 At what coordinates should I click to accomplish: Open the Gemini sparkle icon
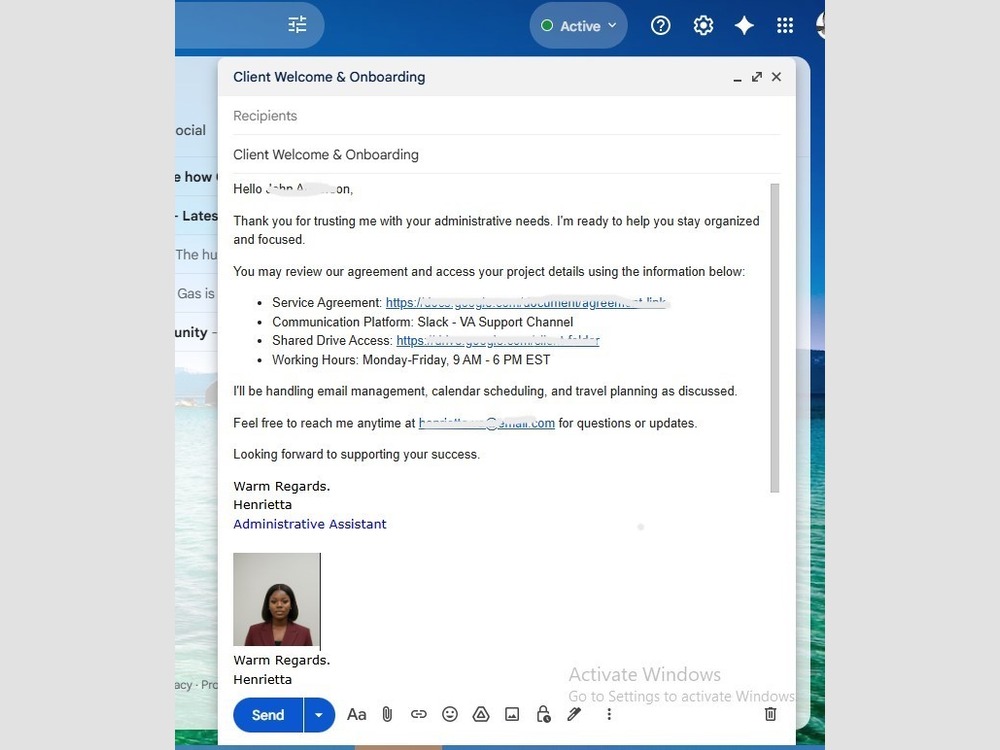pyautogui.click(x=744, y=26)
